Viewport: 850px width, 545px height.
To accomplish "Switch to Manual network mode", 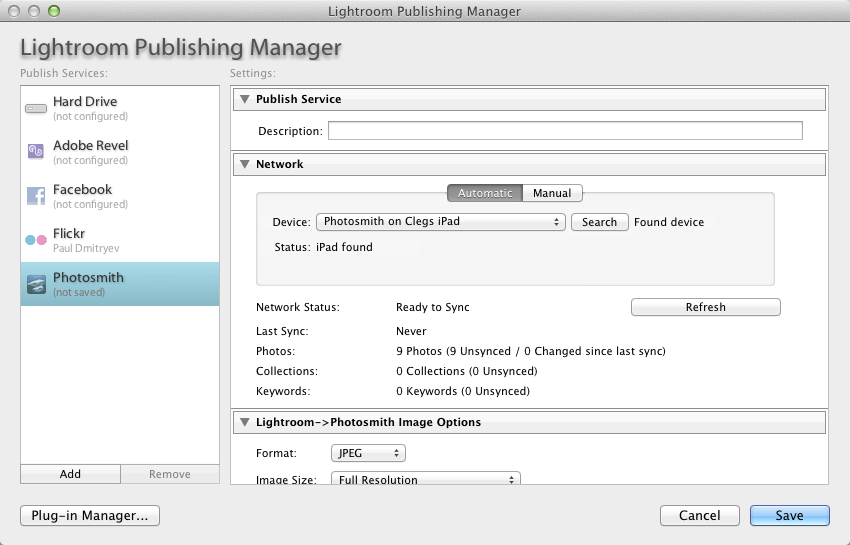I will (552, 193).
